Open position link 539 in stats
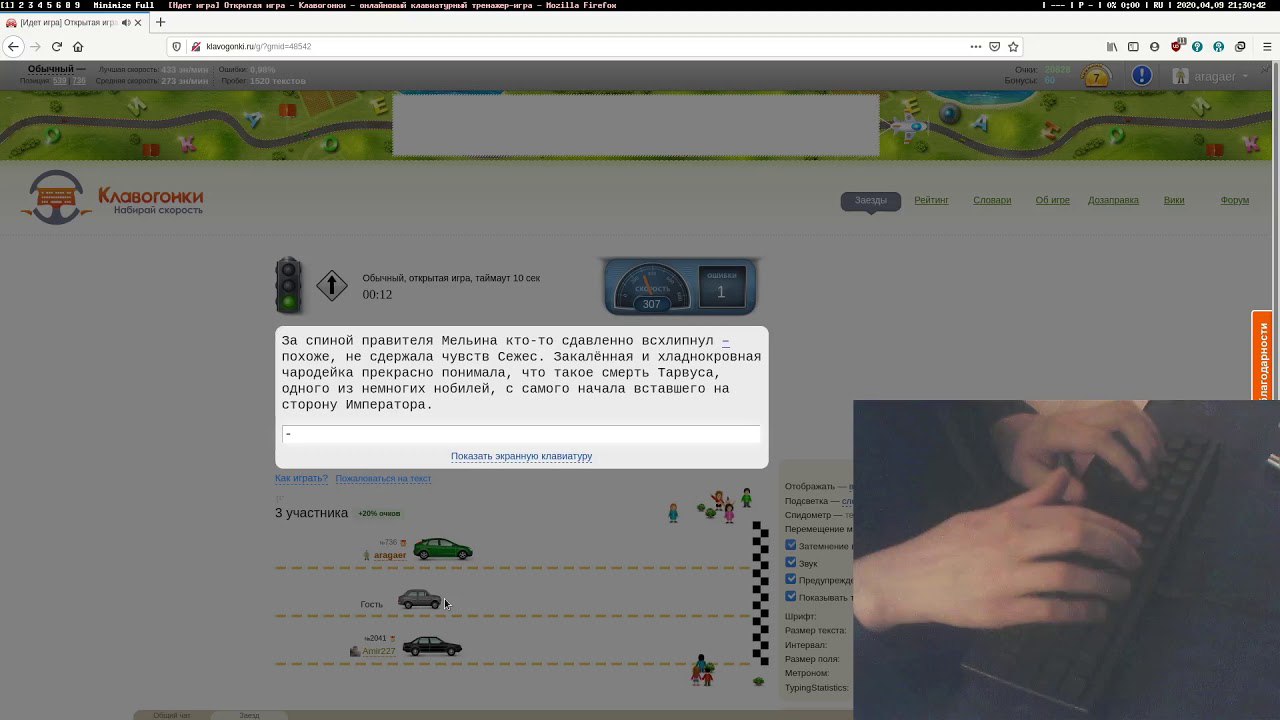This screenshot has height=720, width=1280. click(x=60, y=81)
